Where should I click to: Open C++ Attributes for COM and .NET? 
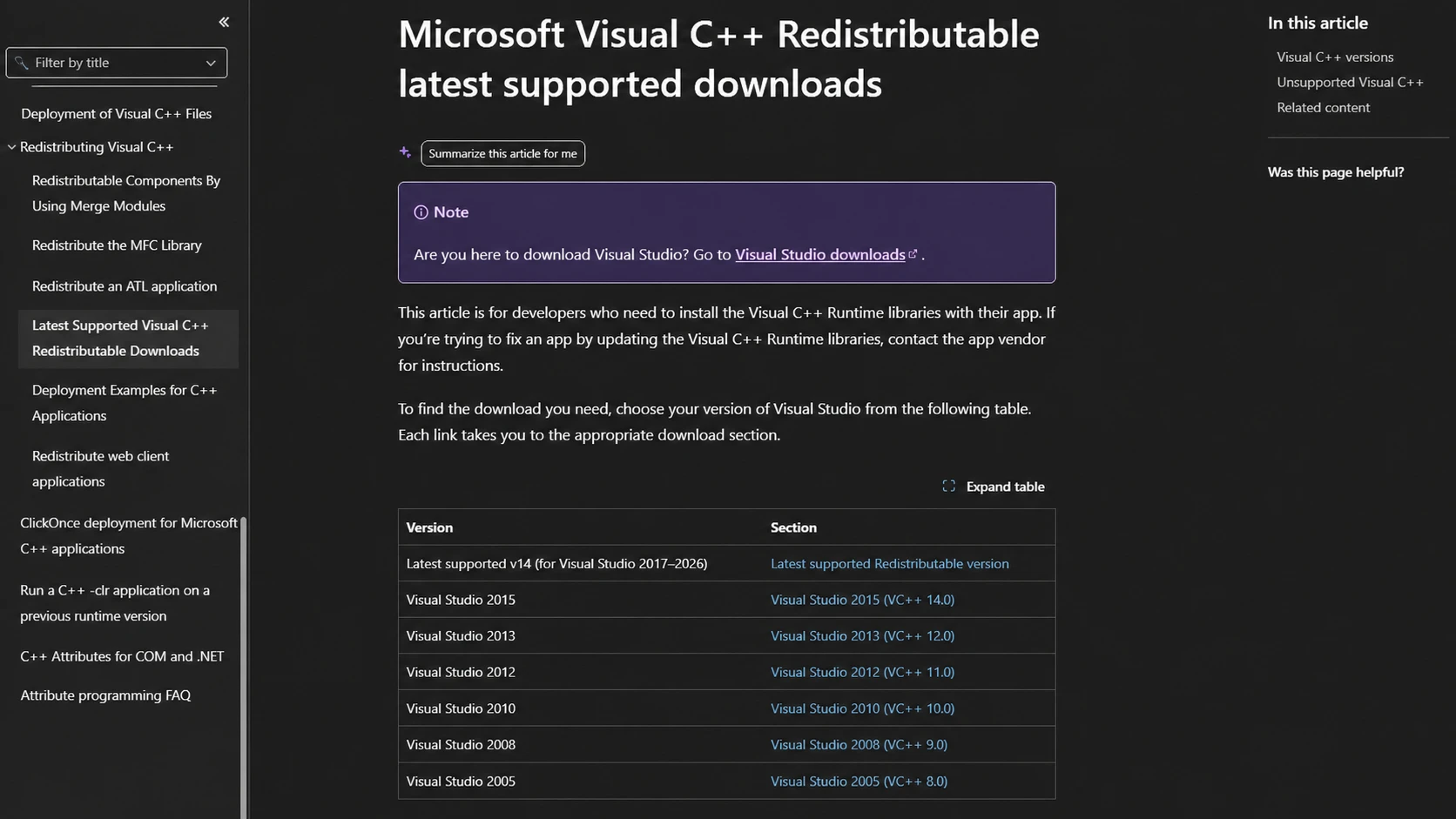(122, 656)
